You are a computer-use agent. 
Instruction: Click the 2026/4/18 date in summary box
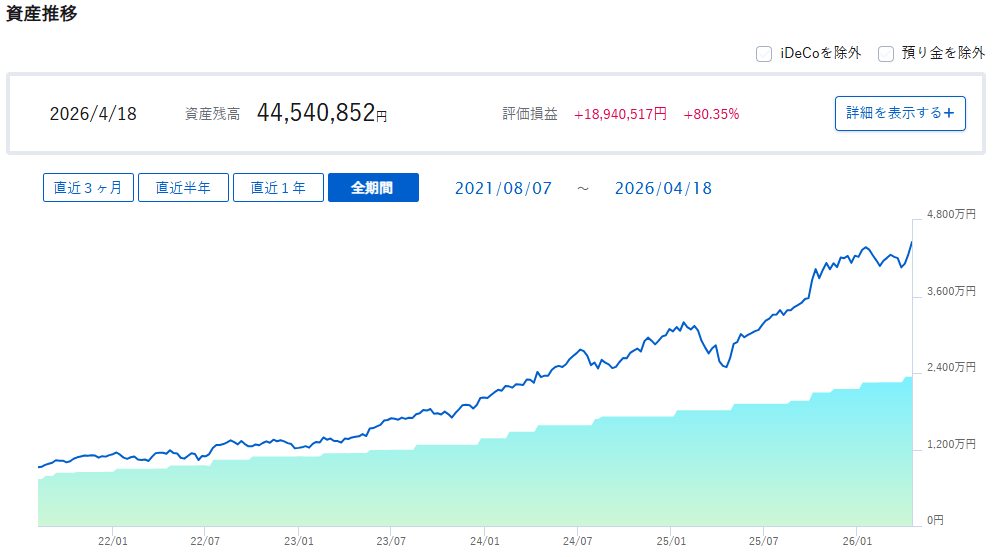coord(93,114)
